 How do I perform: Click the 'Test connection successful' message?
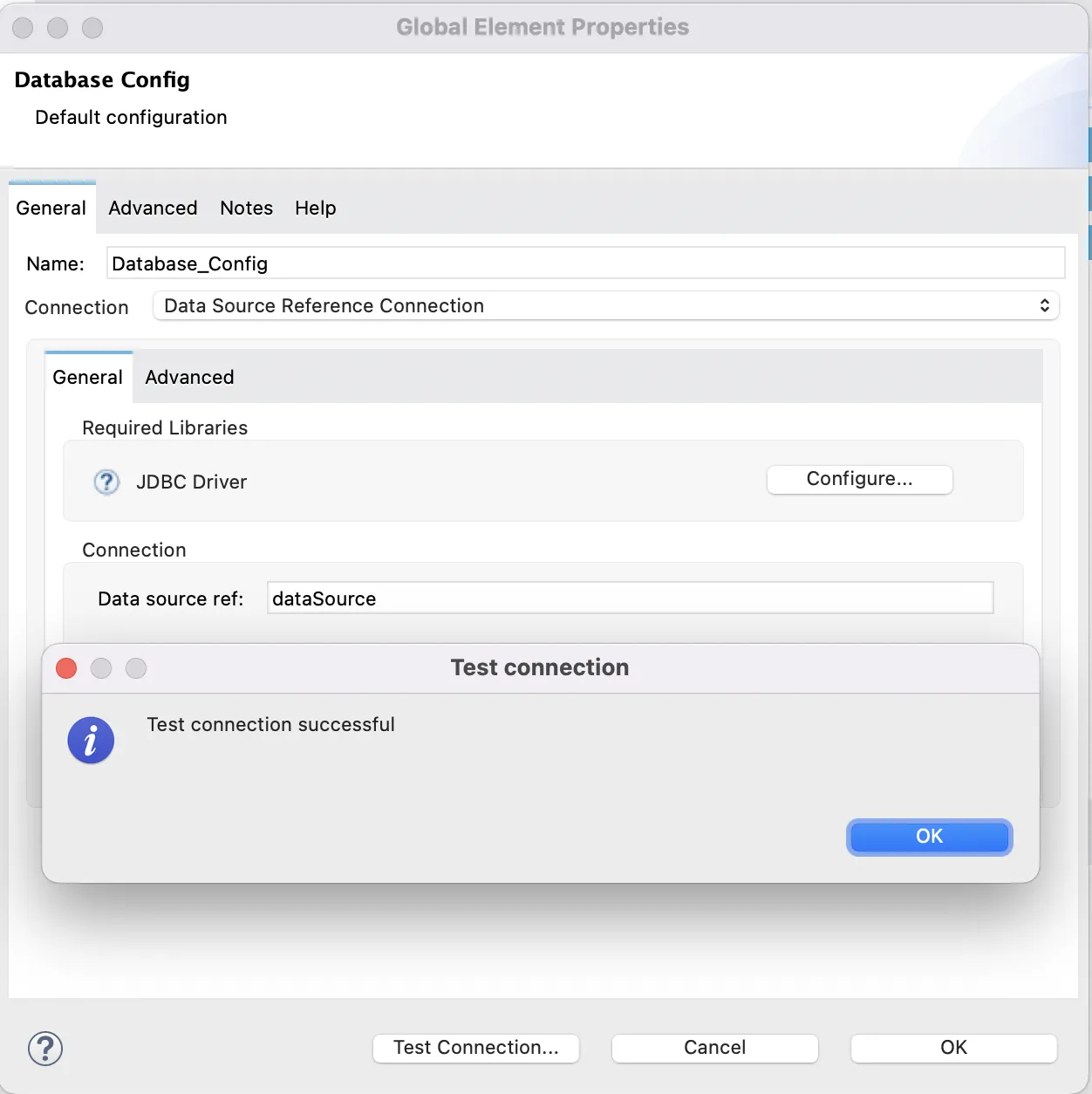pyautogui.click(x=270, y=724)
